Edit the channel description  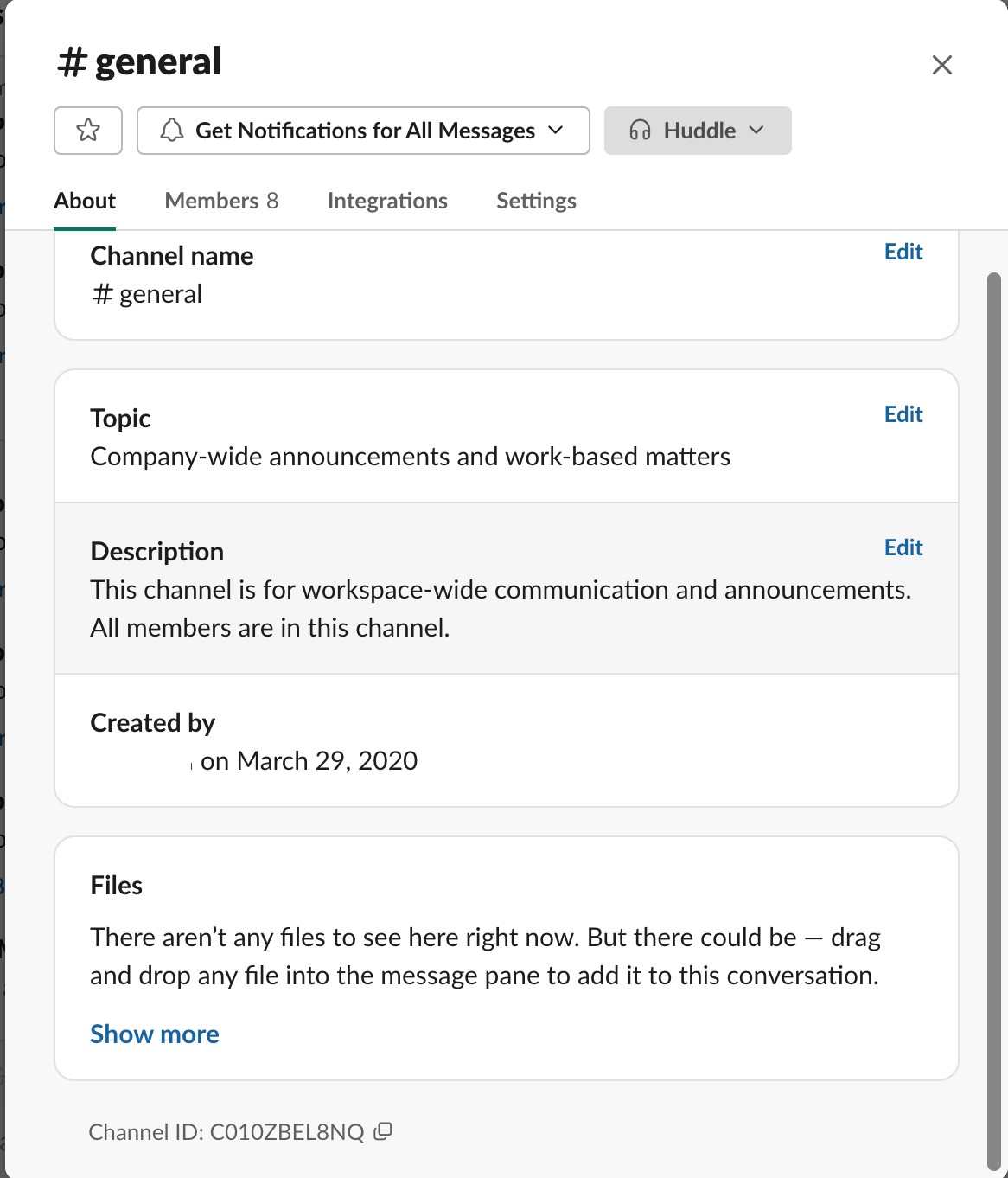click(x=903, y=547)
